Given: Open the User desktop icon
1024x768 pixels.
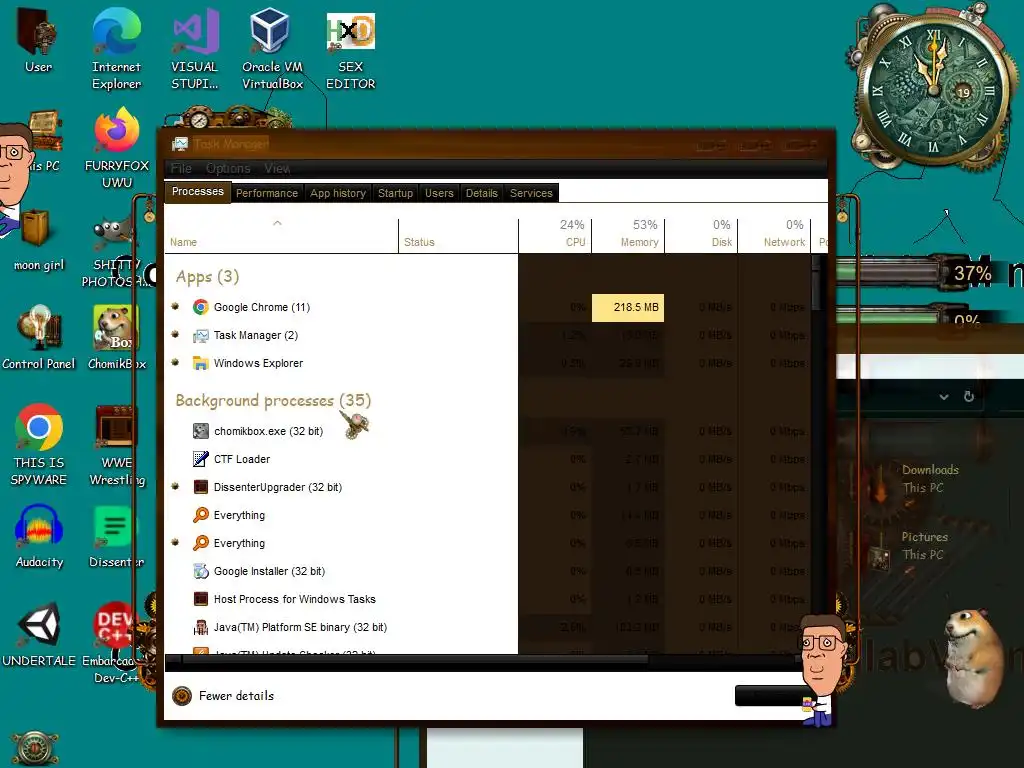Looking at the screenshot, I should click(x=39, y=40).
